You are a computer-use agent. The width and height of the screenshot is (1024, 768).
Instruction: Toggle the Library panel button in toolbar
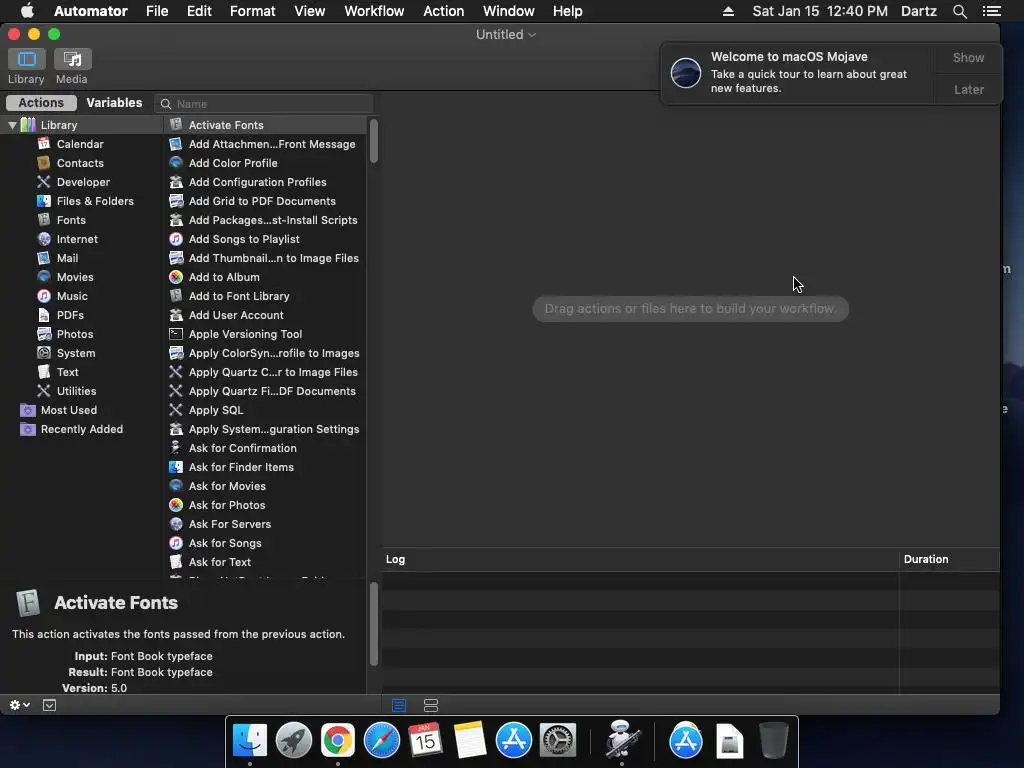click(27, 59)
